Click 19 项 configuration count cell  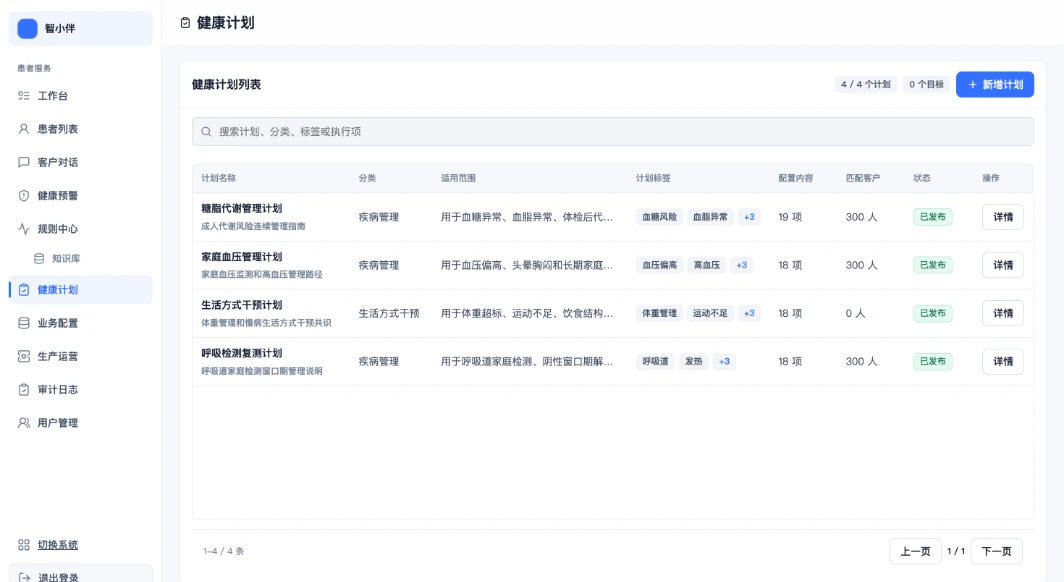[x=790, y=217]
